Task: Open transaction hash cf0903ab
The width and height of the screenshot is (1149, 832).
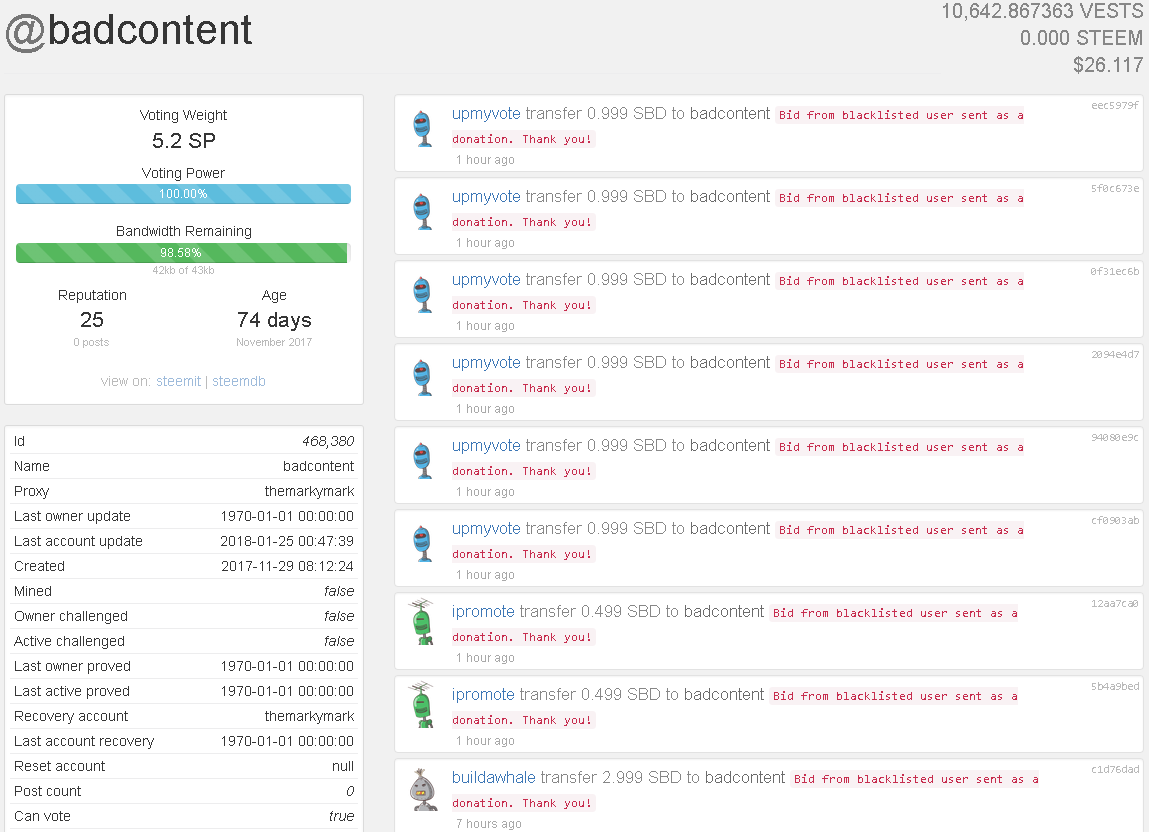Action: pyautogui.click(x=1115, y=520)
